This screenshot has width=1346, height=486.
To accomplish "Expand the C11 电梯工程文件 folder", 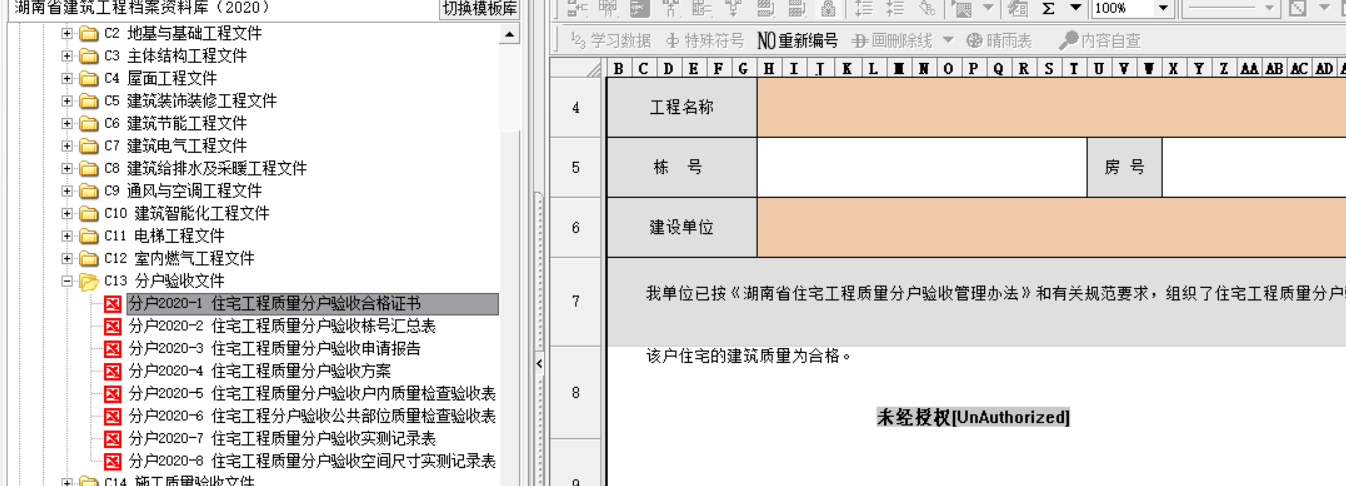I will (68, 236).
